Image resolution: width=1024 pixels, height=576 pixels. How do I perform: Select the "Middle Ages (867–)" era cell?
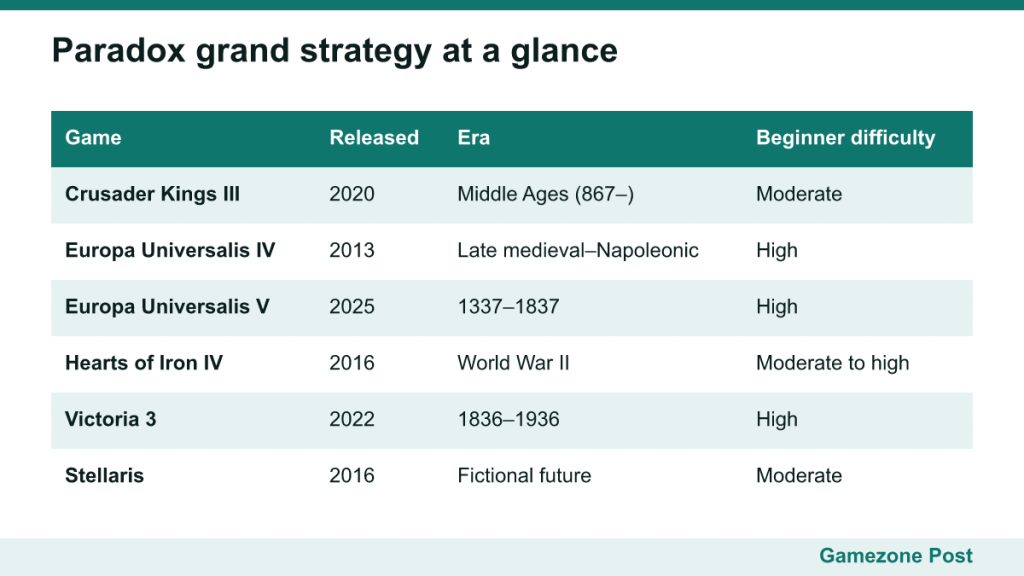point(545,194)
